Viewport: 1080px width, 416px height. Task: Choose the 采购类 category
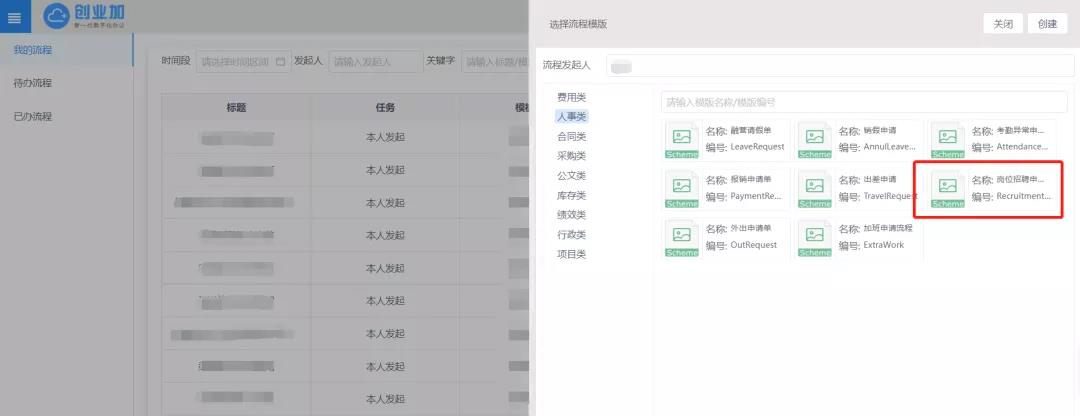(571, 156)
